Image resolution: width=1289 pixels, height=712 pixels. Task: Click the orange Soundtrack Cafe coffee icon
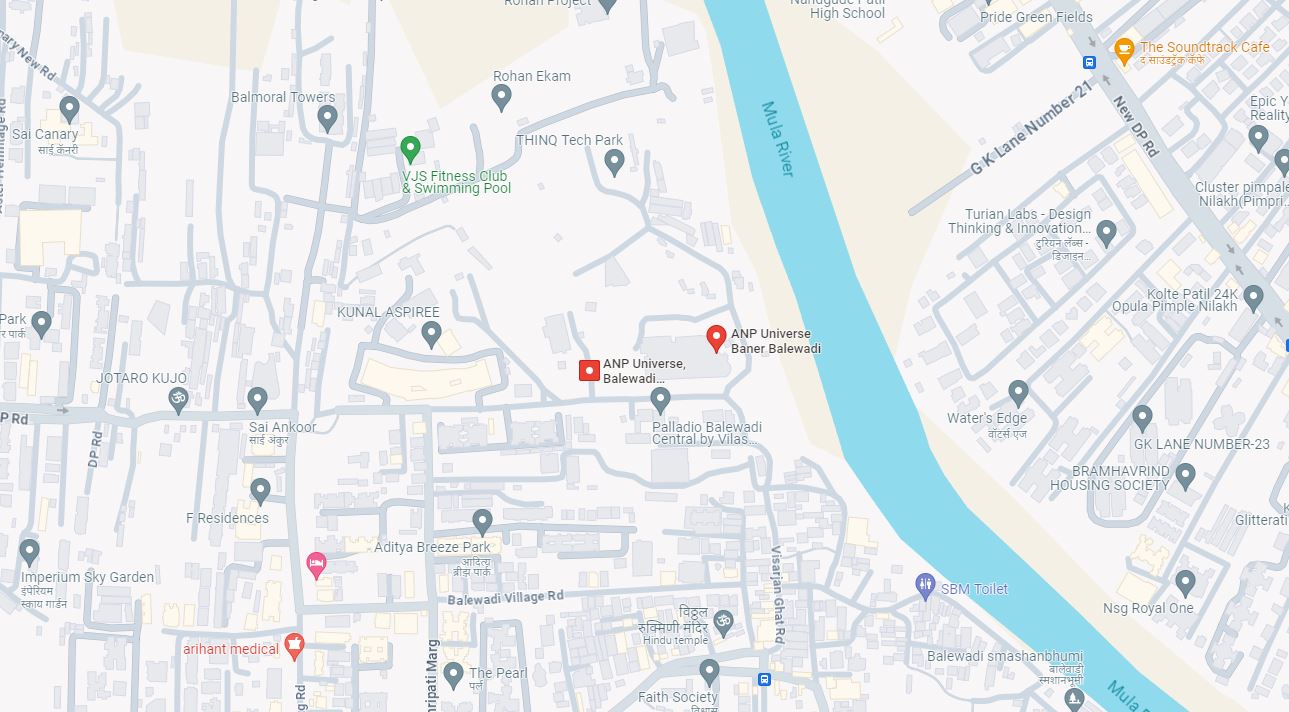point(1124,48)
